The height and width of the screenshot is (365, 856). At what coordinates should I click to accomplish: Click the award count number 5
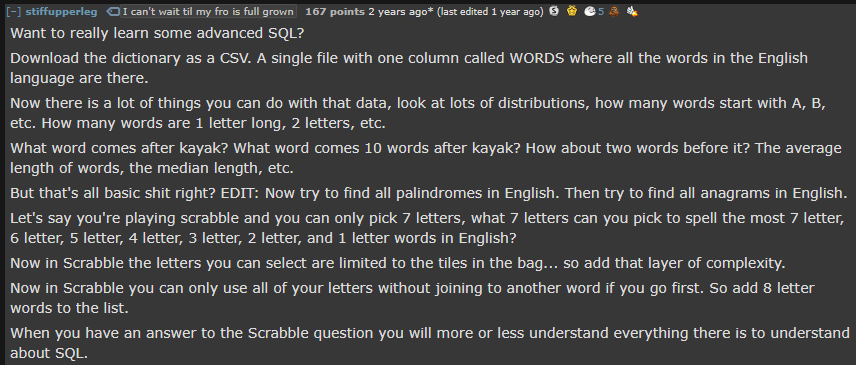[601, 12]
